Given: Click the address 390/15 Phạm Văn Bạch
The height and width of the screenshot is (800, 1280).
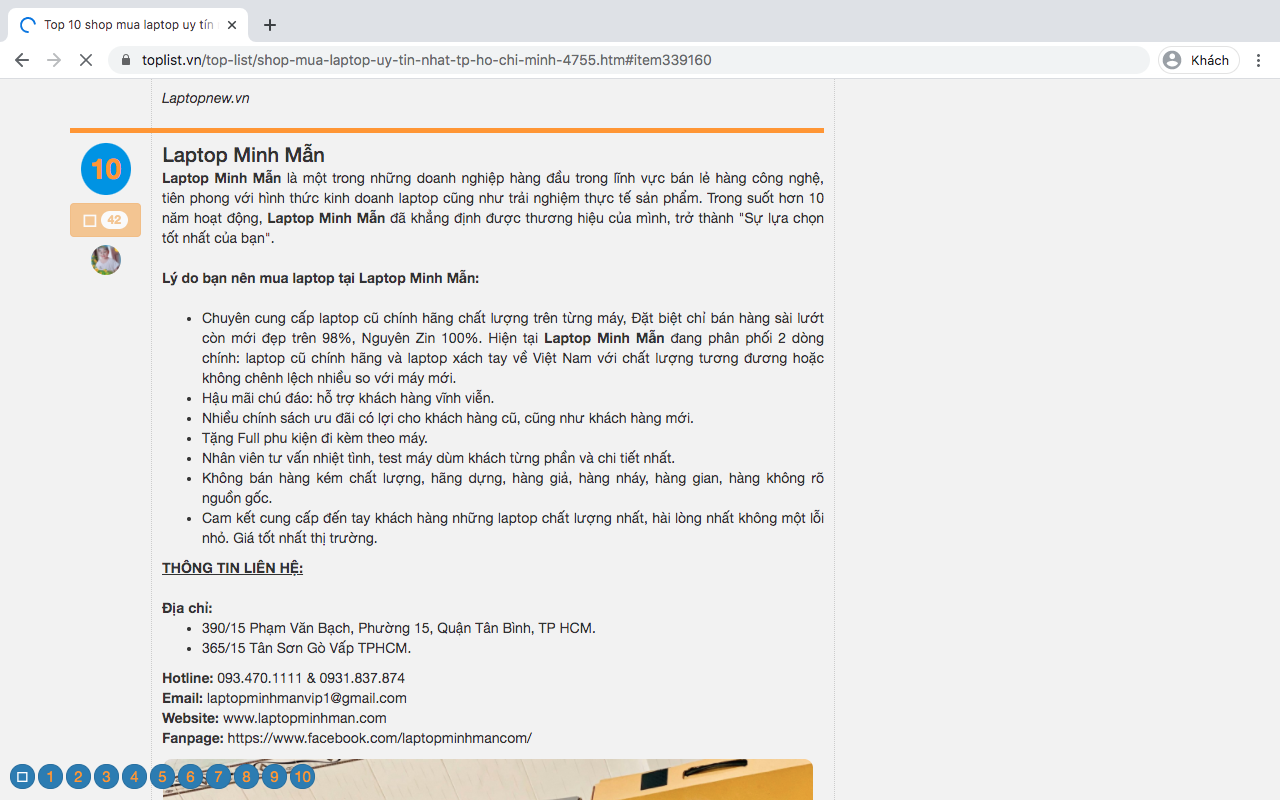Looking at the screenshot, I should point(398,628).
